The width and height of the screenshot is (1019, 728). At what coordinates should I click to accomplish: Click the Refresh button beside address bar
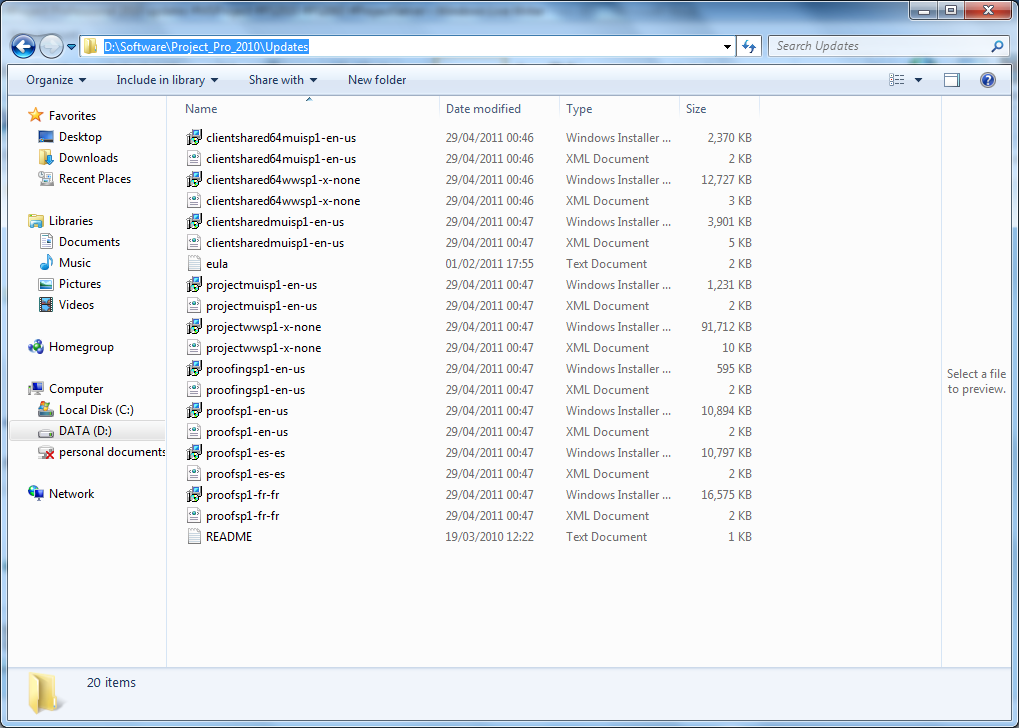pyautogui.click(x=750, y=46)
